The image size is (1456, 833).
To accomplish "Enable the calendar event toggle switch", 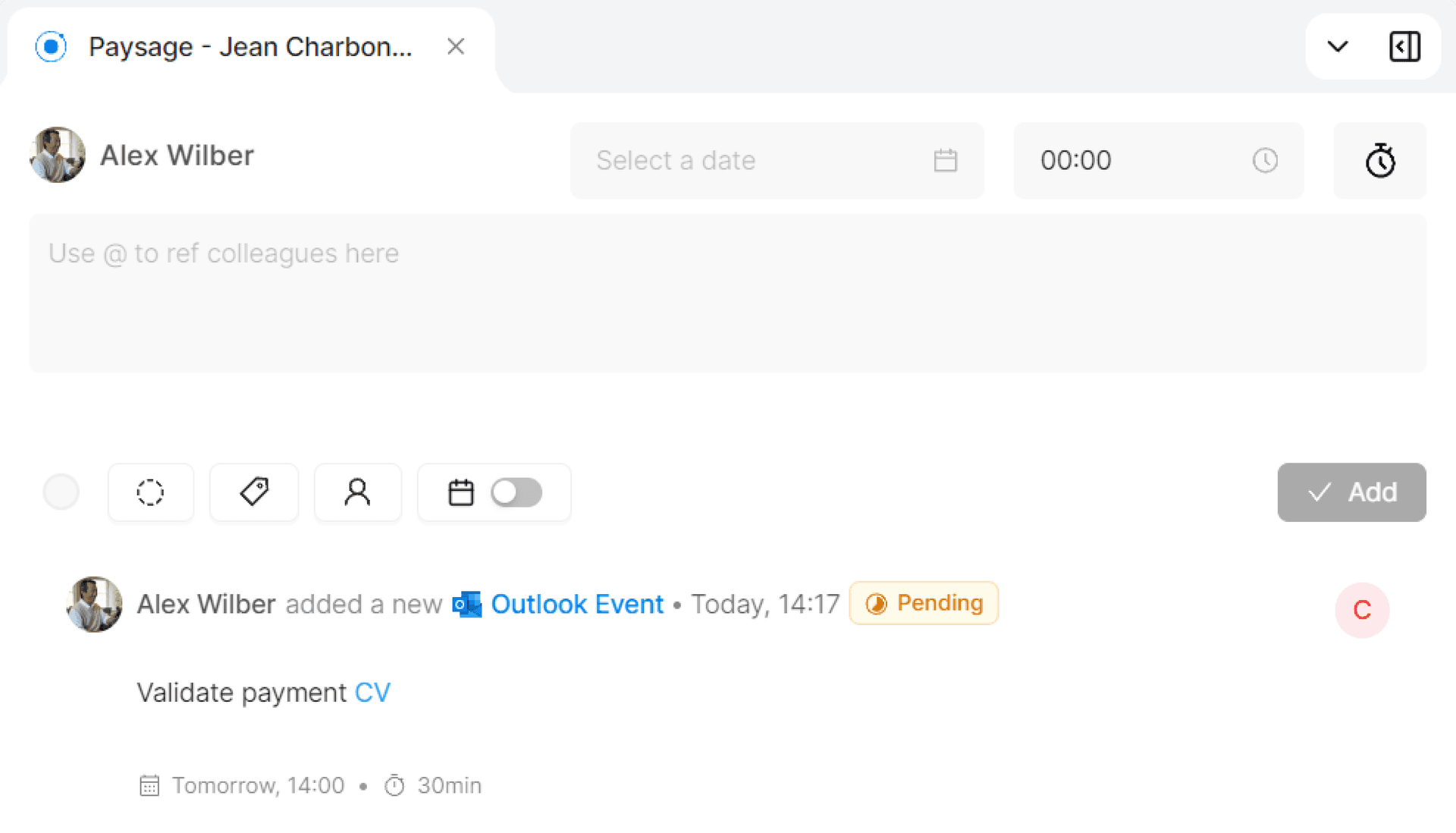I will coord(516,492).
